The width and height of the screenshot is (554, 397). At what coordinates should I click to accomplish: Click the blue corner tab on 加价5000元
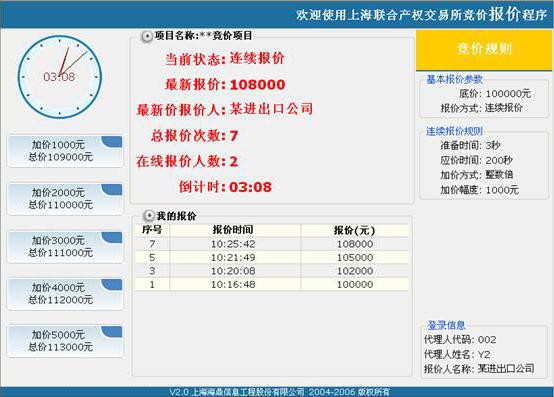click(x=112, y=332)
